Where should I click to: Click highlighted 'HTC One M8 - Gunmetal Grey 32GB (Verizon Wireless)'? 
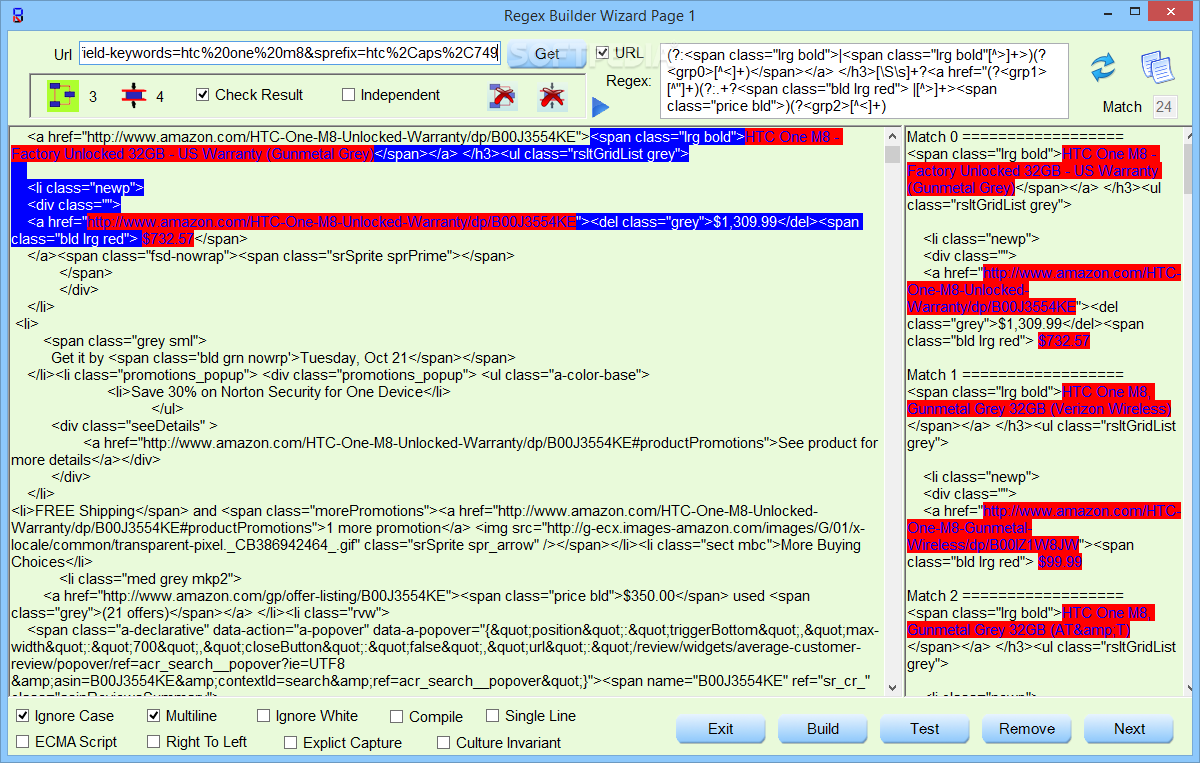tap(1039, 400)
